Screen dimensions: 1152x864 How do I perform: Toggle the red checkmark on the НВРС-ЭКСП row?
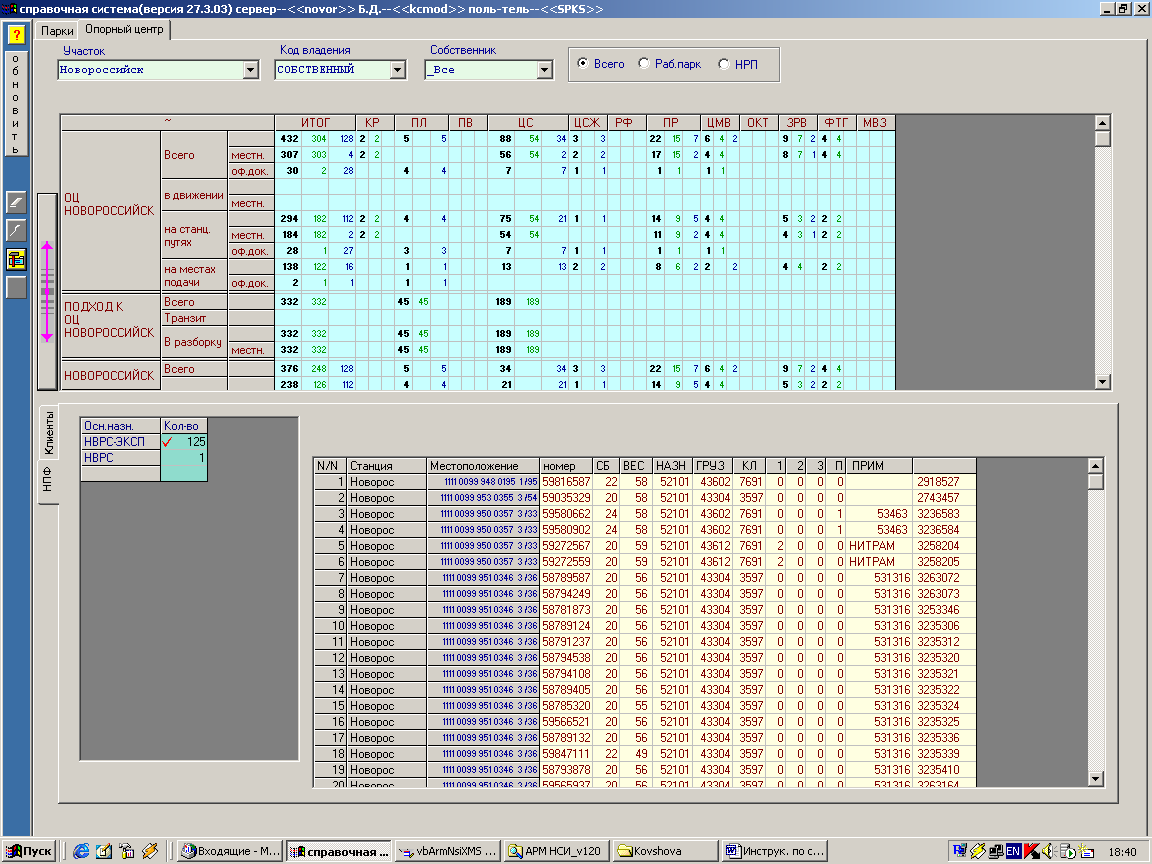168,442
